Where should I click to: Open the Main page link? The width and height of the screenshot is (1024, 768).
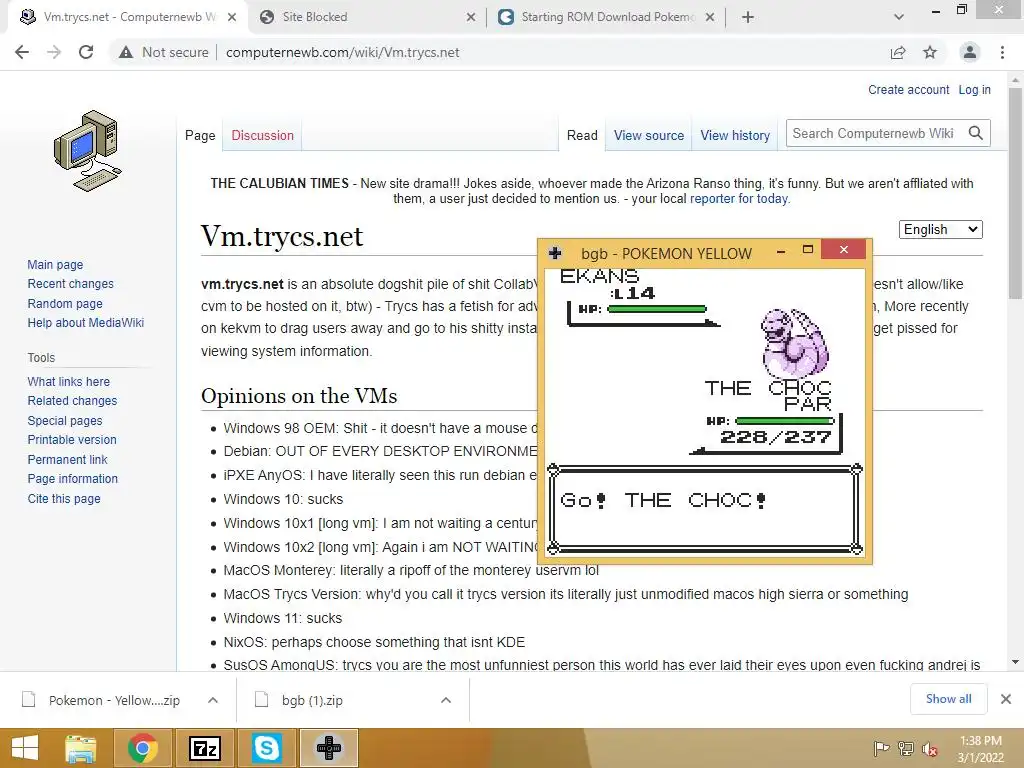click(x=55, y=264)
